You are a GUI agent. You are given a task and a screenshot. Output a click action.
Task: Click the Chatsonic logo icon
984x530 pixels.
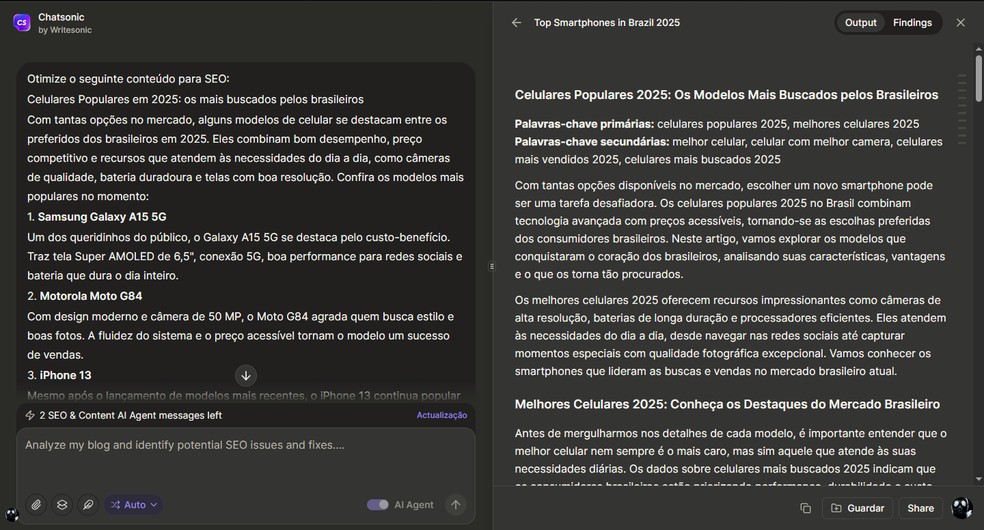click(22, 23)
